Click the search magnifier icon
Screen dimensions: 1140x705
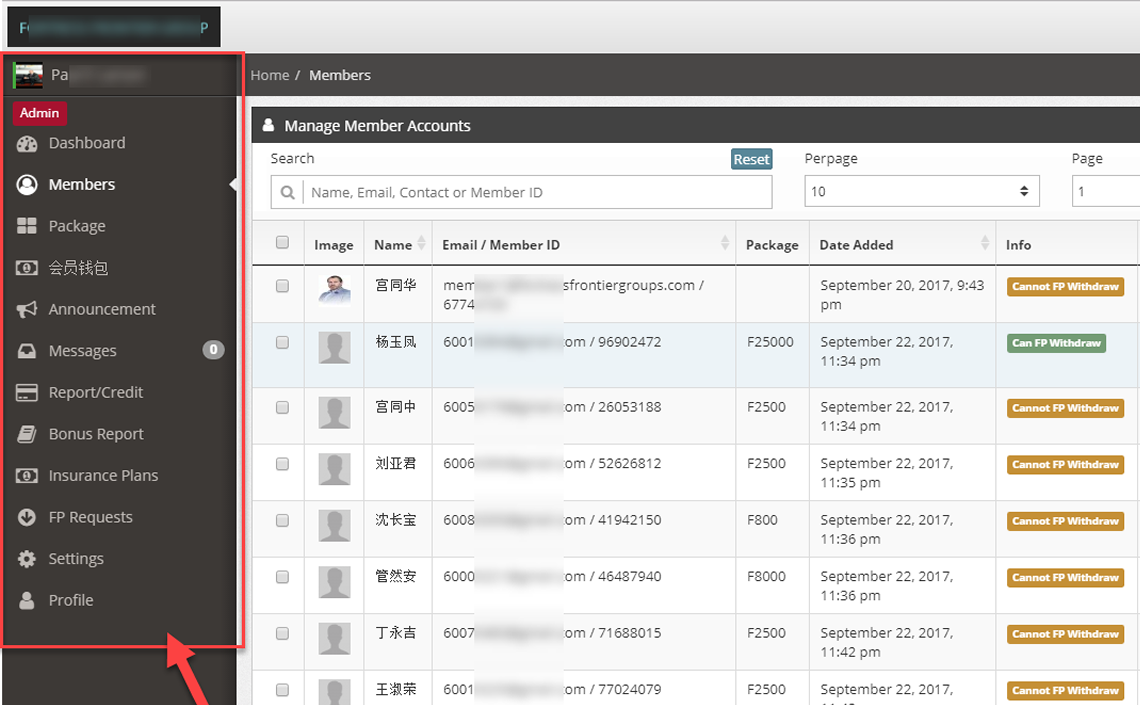click(288, 193)
